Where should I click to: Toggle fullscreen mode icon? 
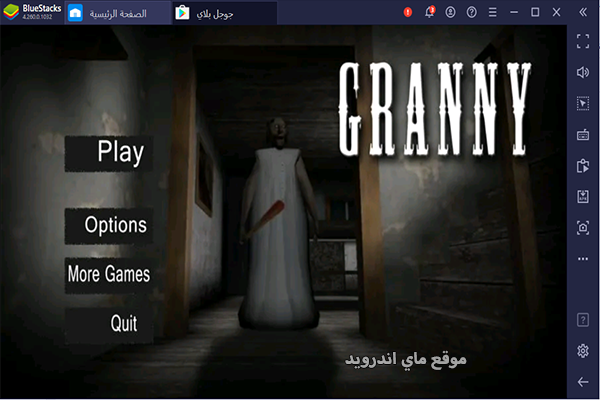(583, 41)
